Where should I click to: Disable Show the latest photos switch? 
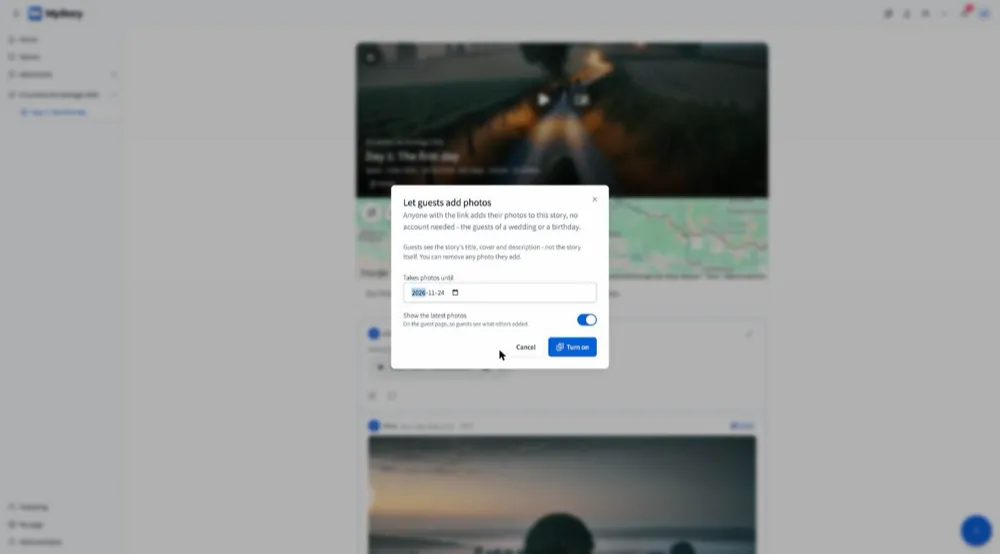point(587,319)
